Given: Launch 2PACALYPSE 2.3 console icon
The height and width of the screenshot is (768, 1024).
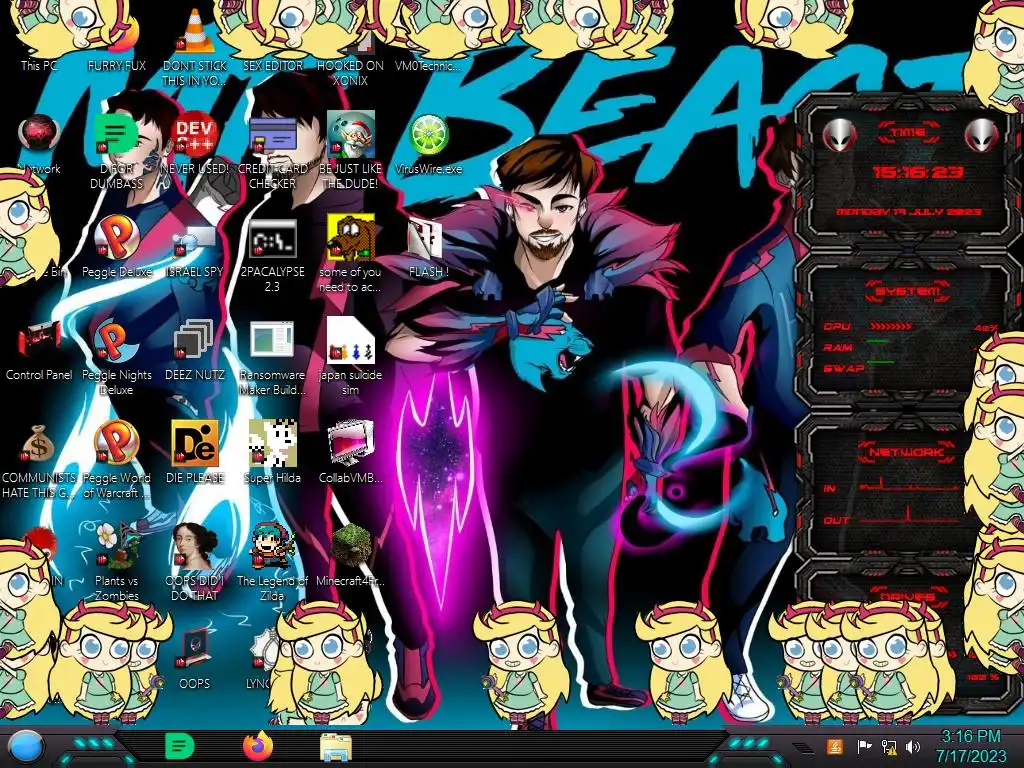Looking at the screenshot, I should [x=272, y=238].
